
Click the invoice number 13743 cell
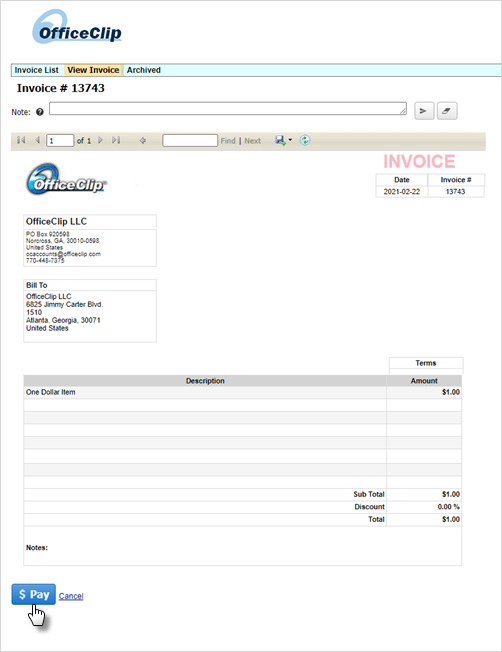[x=455, y=192]
